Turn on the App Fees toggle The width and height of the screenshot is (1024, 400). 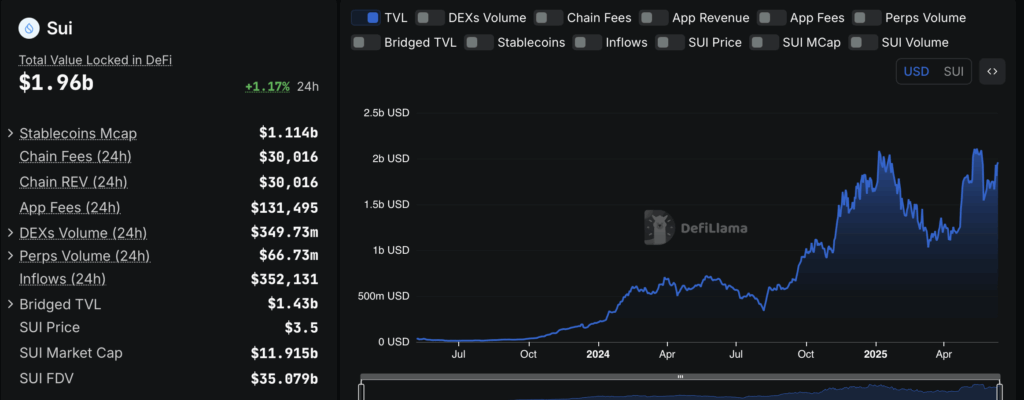pyautogui.click(x=771, y=18)
